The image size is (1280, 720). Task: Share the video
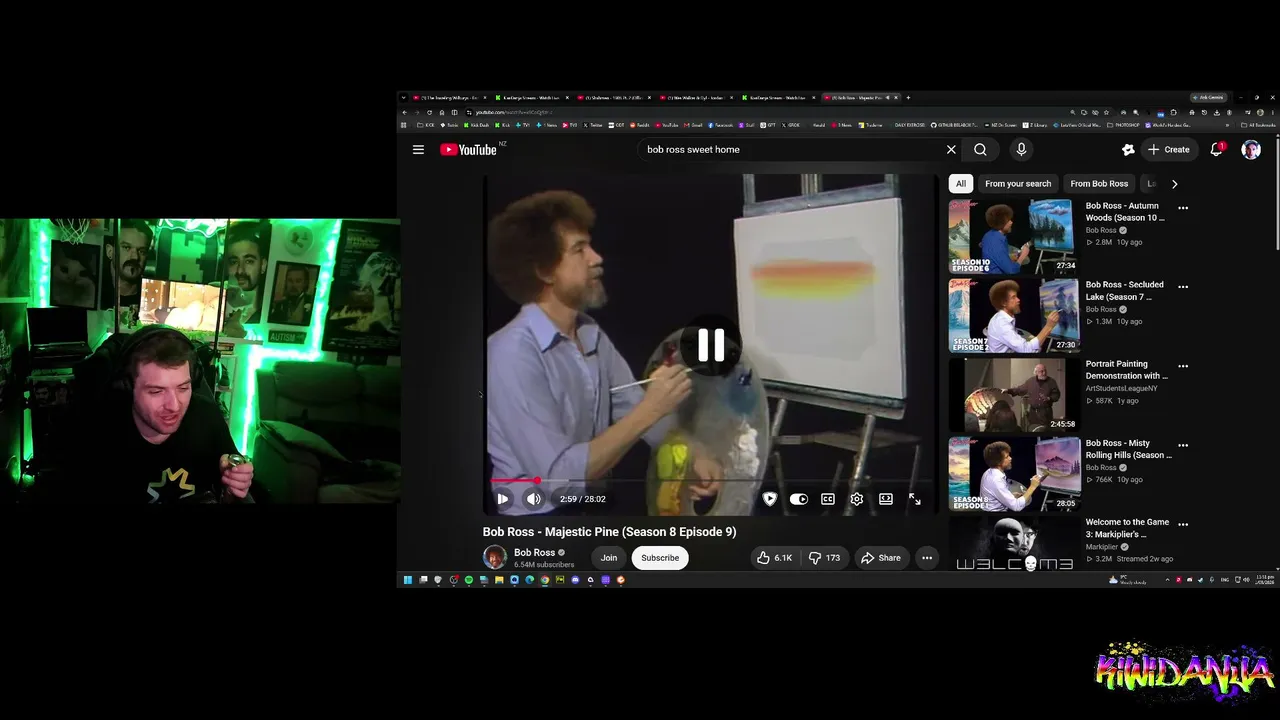881,558
